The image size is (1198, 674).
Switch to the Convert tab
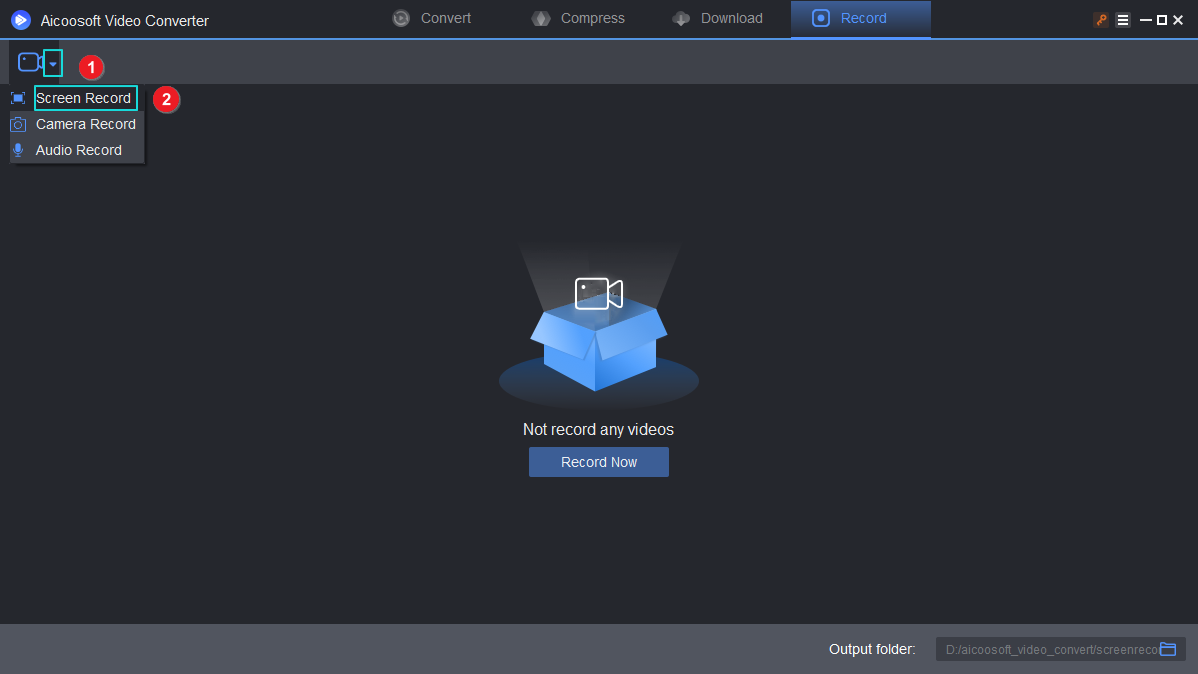pos(432,18)
